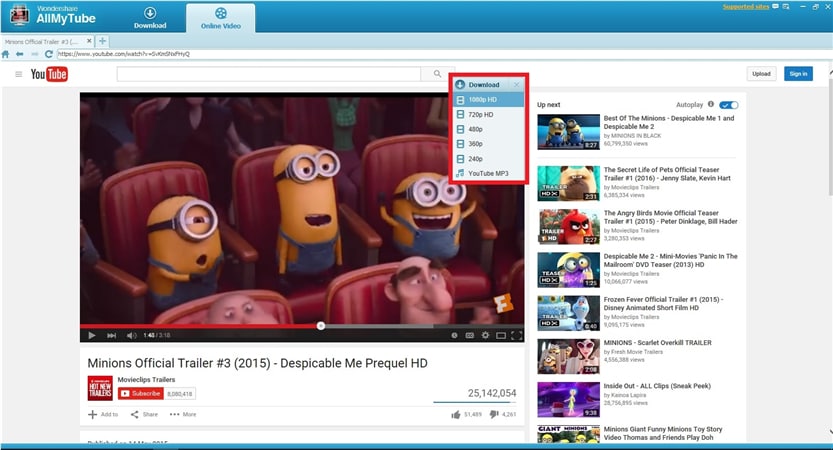
Task: Close the Minions Official Trailer browser tab
Action: pyautogui.click(x=89, y=41)
